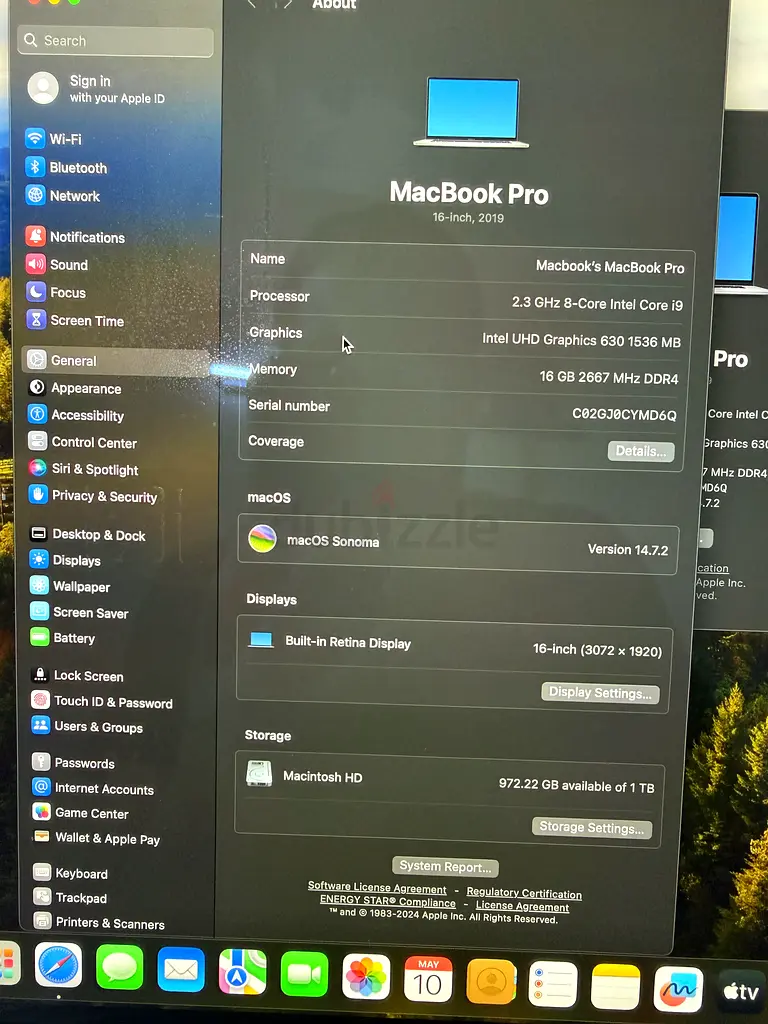Viewport: 768px width, 1024px height.
Task: Launch Safari from the Dock
Action: point(58,965)
